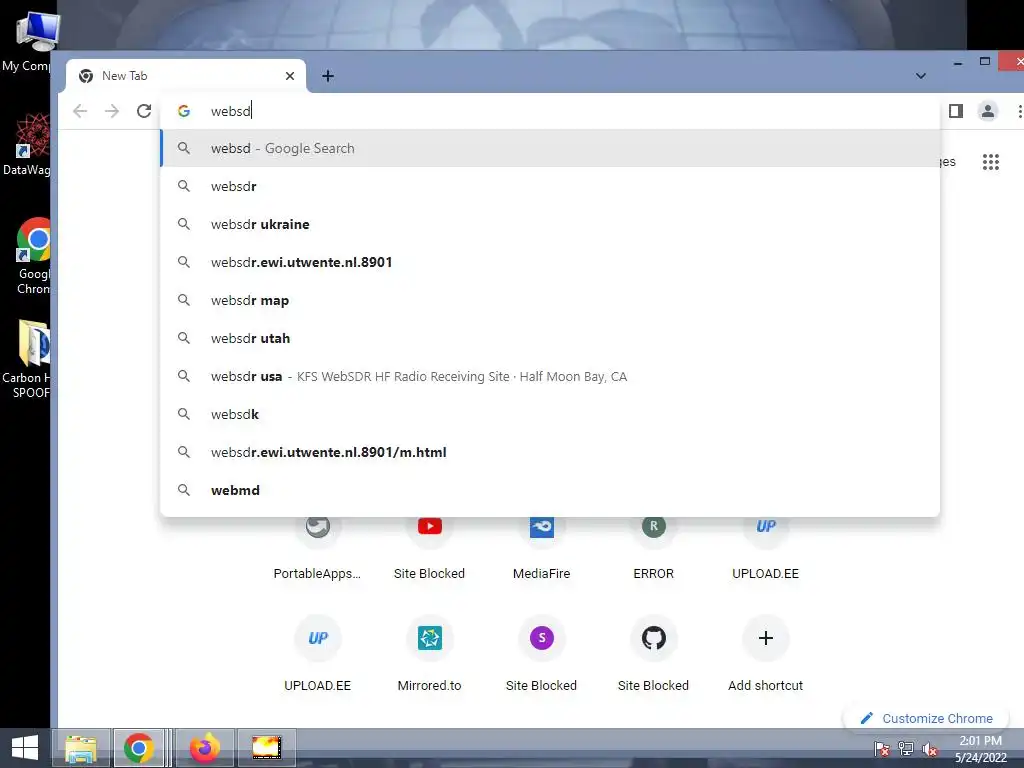Screen dimensions: 1024x768
Task: Click the flag action center tray icon
Action: pyautogui.click(x=882, y=749)
